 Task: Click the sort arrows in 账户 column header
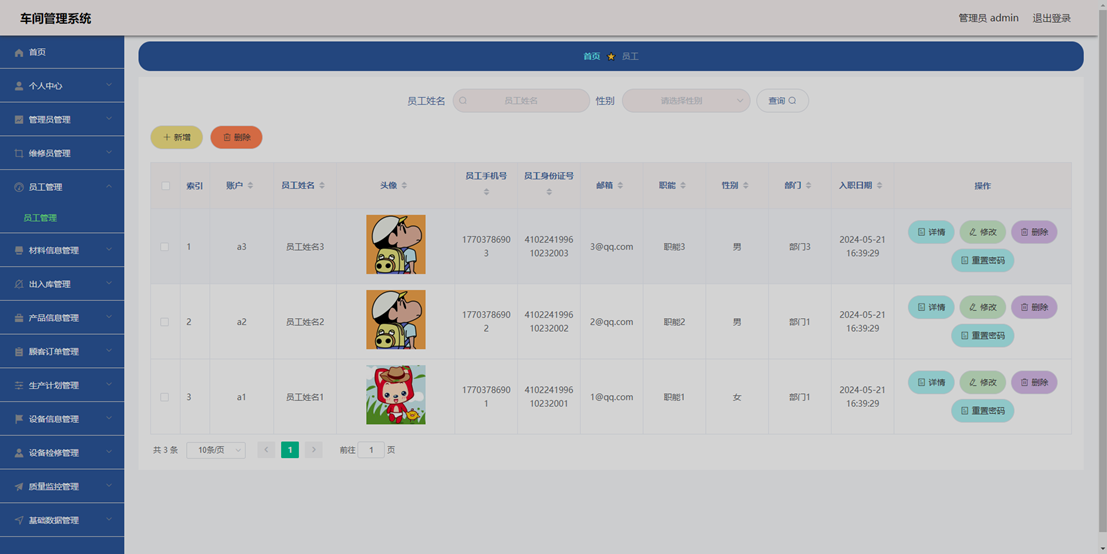(251, 186)
